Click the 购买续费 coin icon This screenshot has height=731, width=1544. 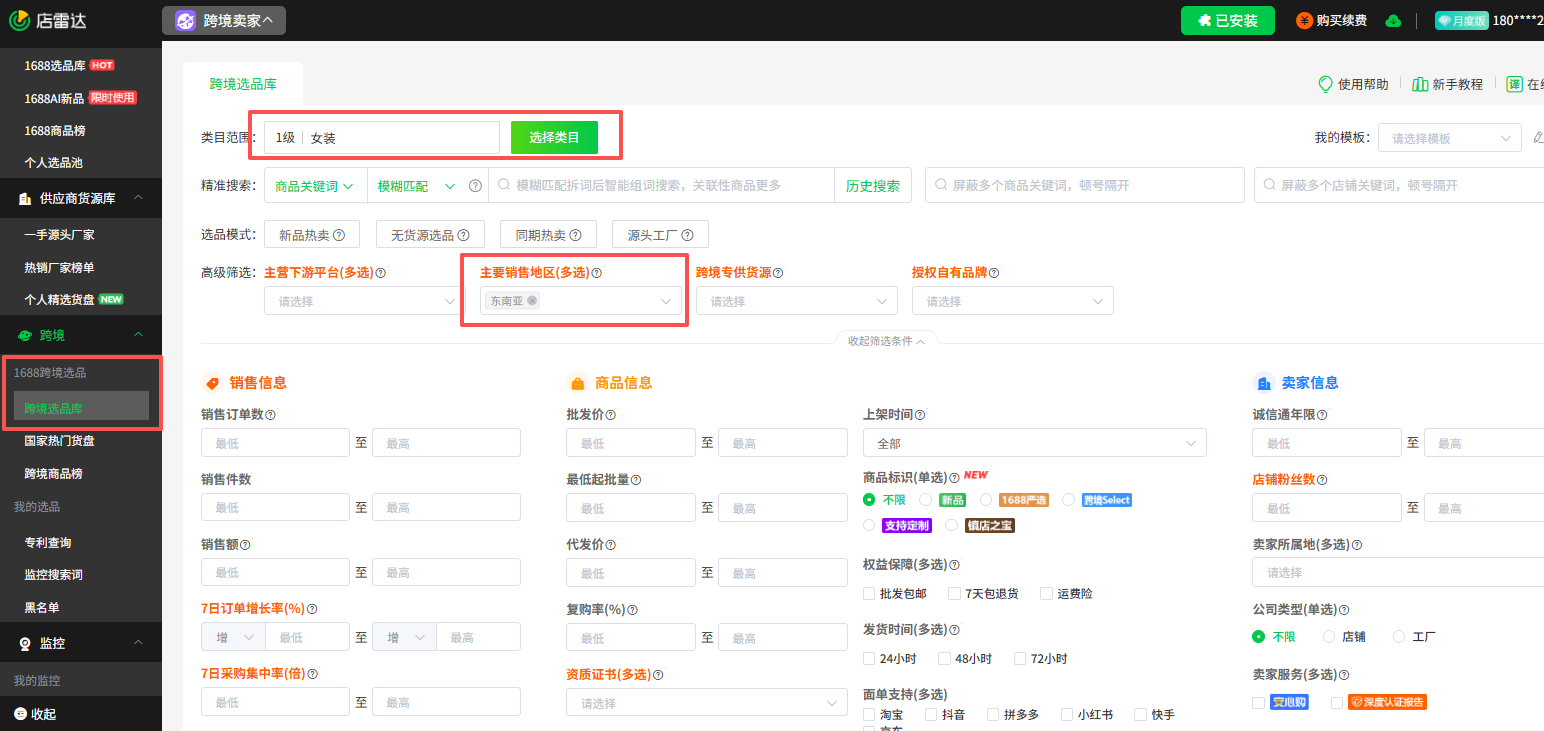tap(1305, 20)
